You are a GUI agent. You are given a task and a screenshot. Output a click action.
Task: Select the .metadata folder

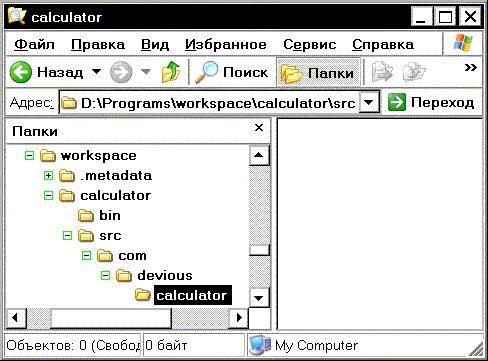(116, 176)
